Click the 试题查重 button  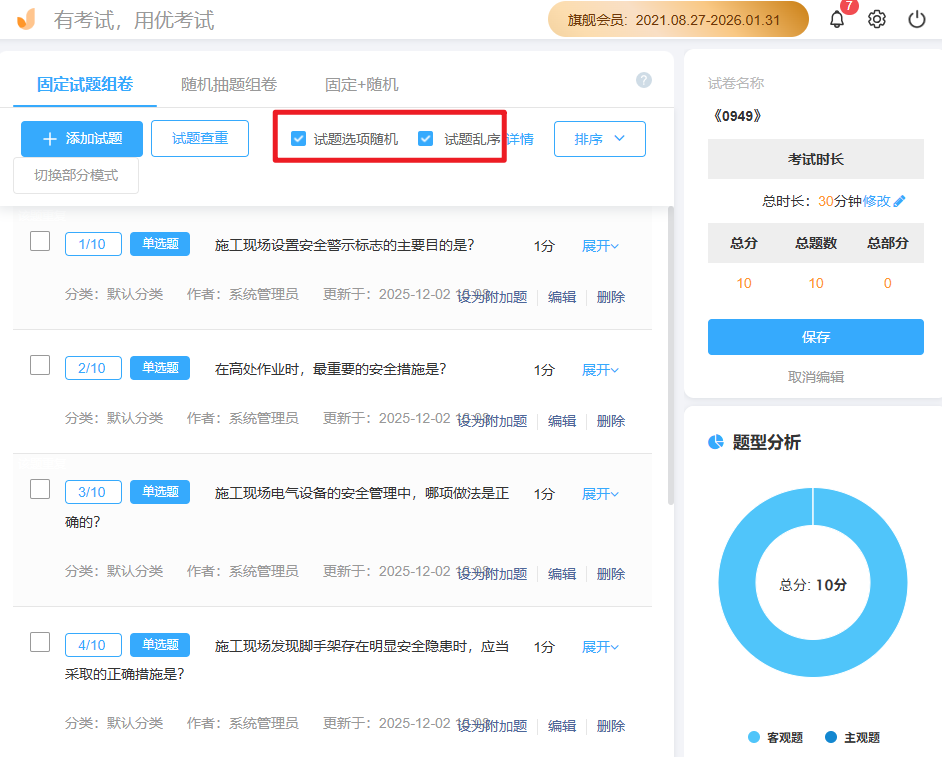tap(199, 138)
